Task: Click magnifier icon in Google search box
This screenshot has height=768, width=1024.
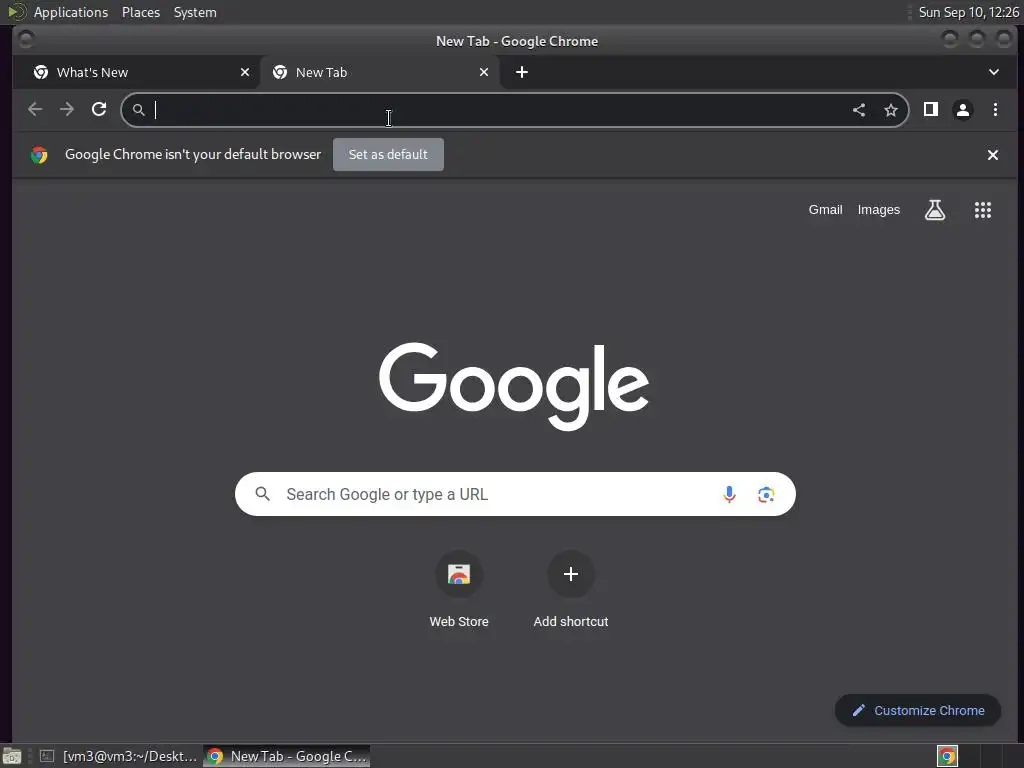Action: [263, 494]
